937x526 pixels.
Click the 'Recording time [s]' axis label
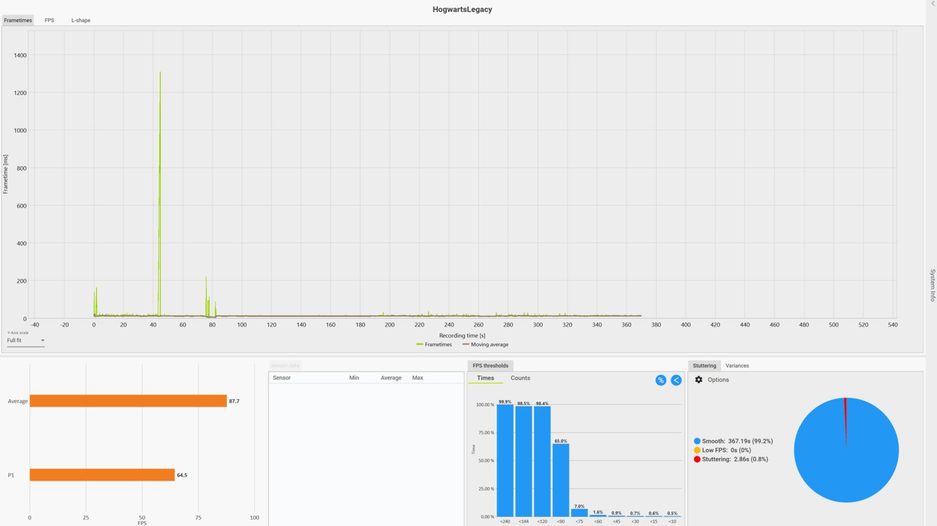(462, 336)
